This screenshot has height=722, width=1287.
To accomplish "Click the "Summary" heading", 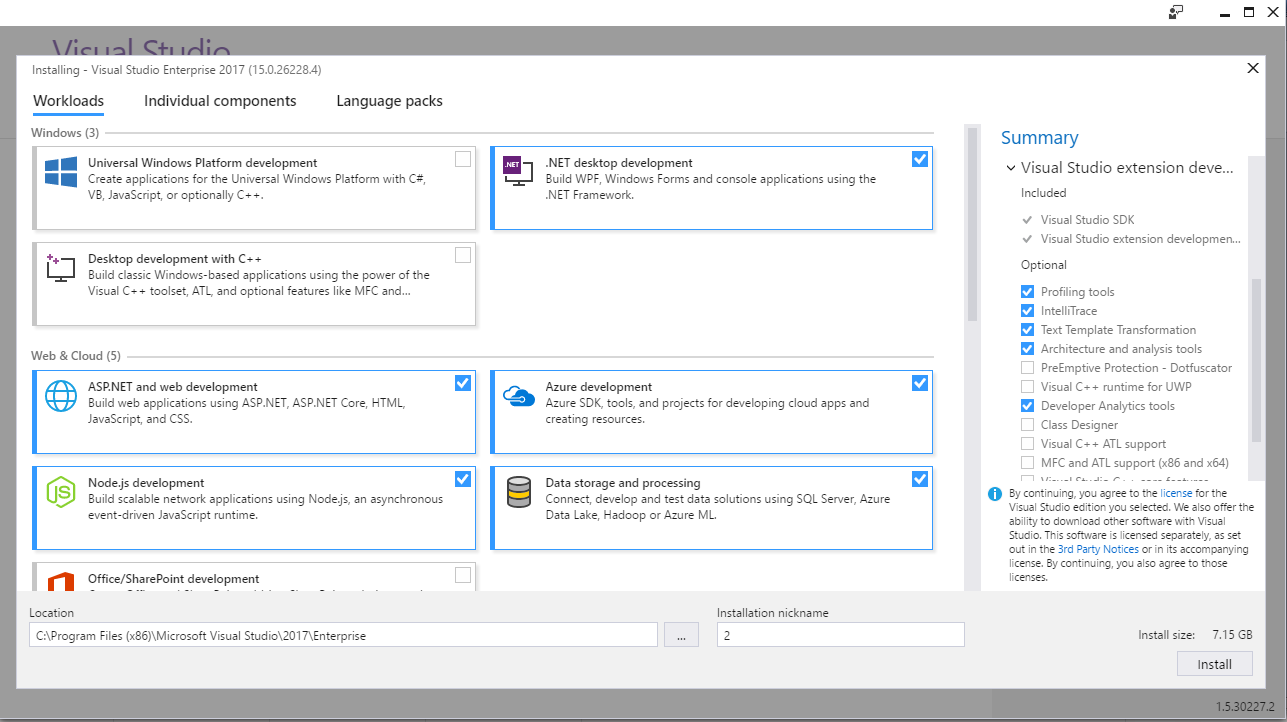I will (1040, 138).
